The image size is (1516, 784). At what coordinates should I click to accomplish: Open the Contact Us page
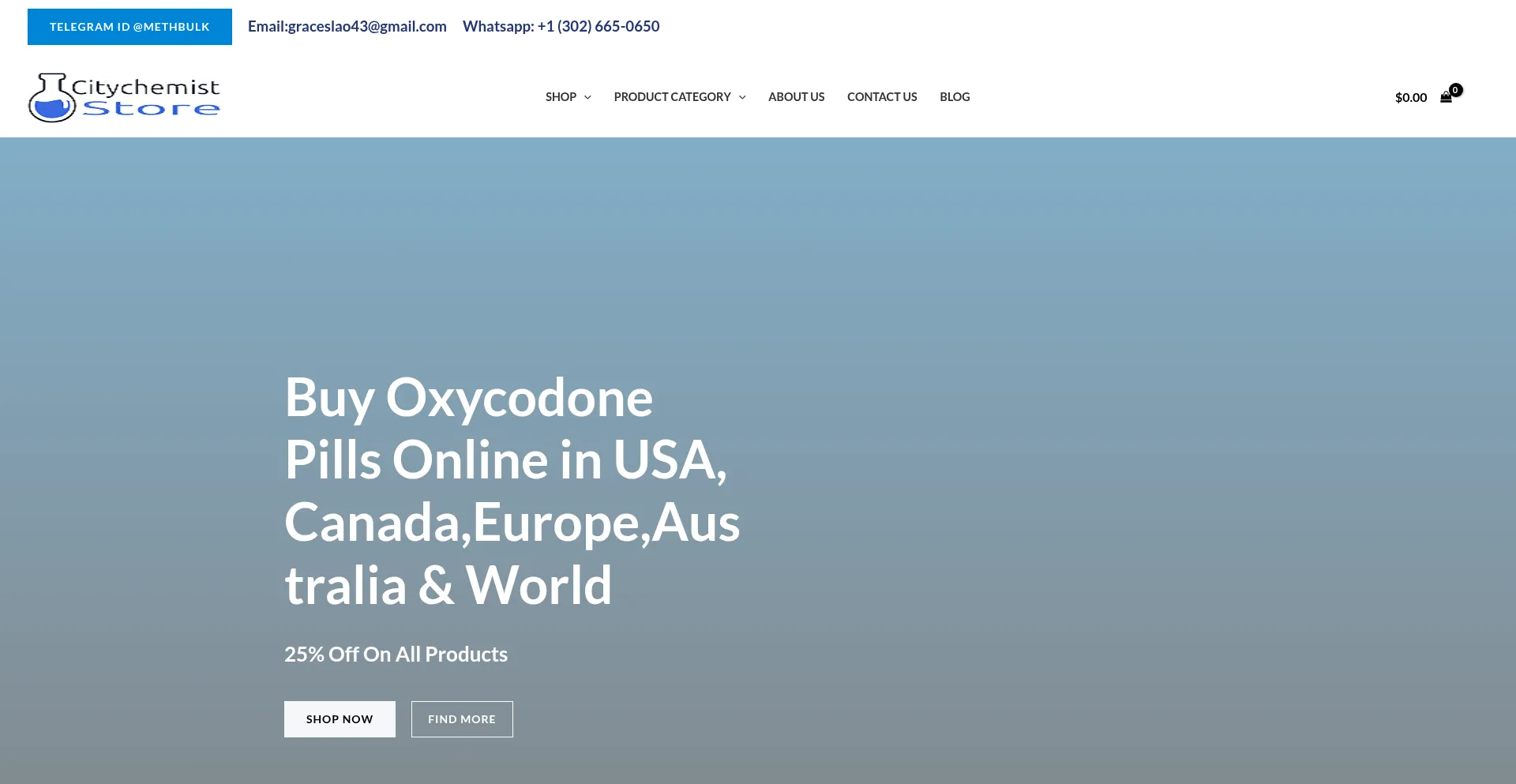(882, 97)
